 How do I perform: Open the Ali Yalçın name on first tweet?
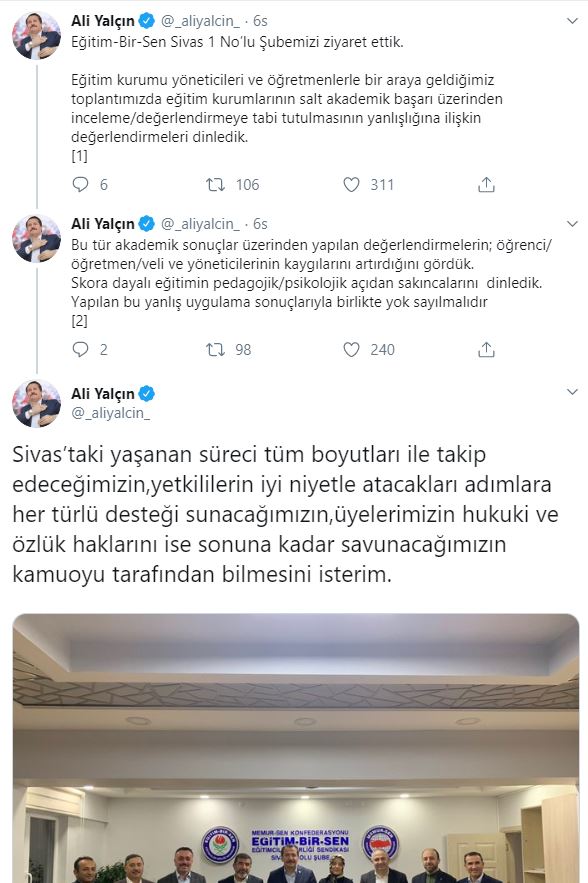[103, 21]
